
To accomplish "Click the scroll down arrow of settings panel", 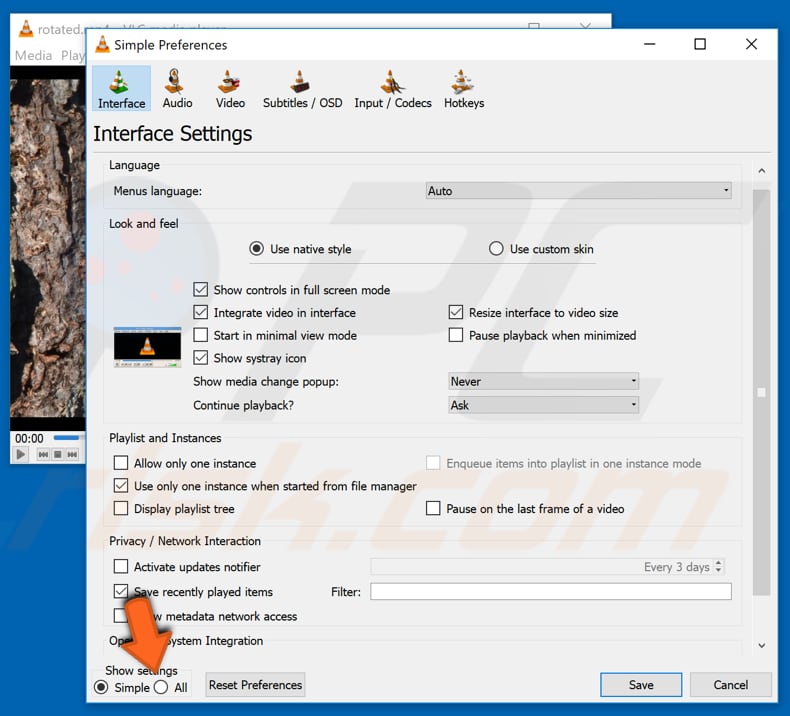I will [x=762, y=645].
